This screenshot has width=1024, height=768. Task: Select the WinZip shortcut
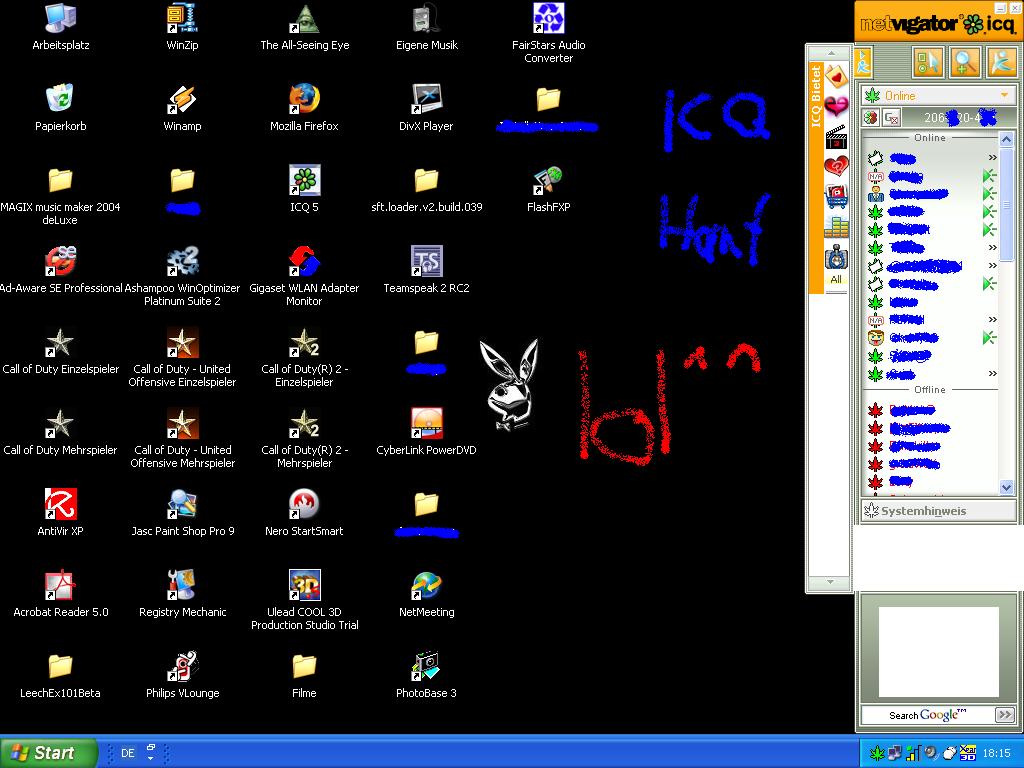182,27
